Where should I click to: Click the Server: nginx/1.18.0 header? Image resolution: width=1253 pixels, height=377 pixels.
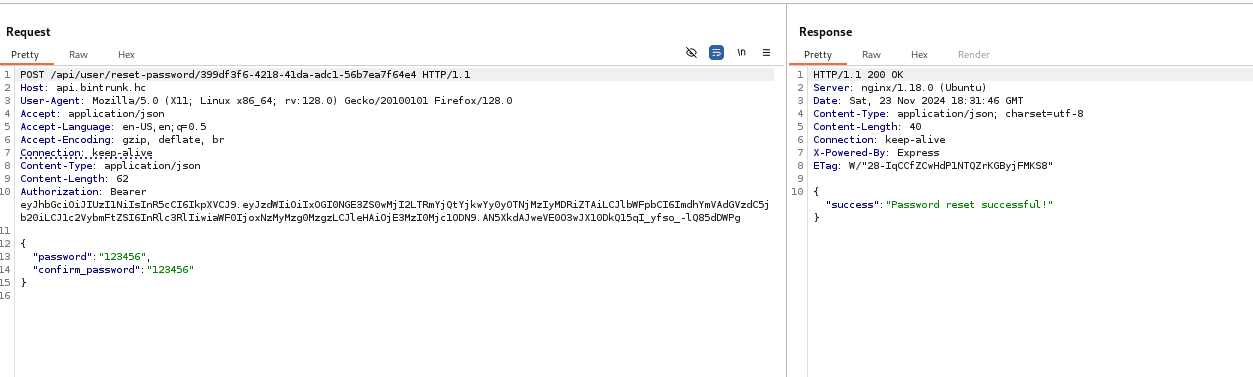coord(900,88)
